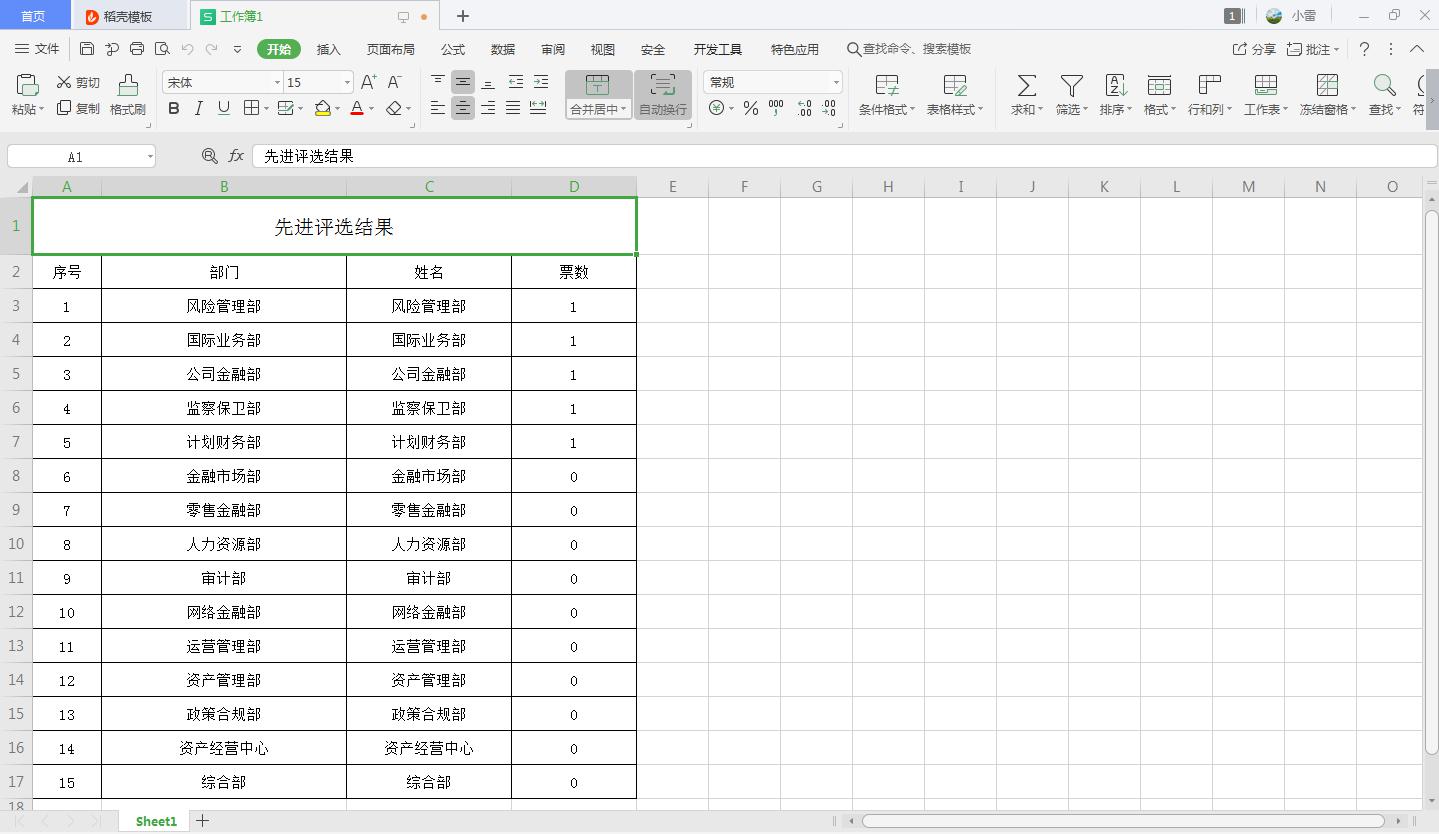Open the Name Box dropdown arrow
This screenshot has height=834, width=1439.
150,156
